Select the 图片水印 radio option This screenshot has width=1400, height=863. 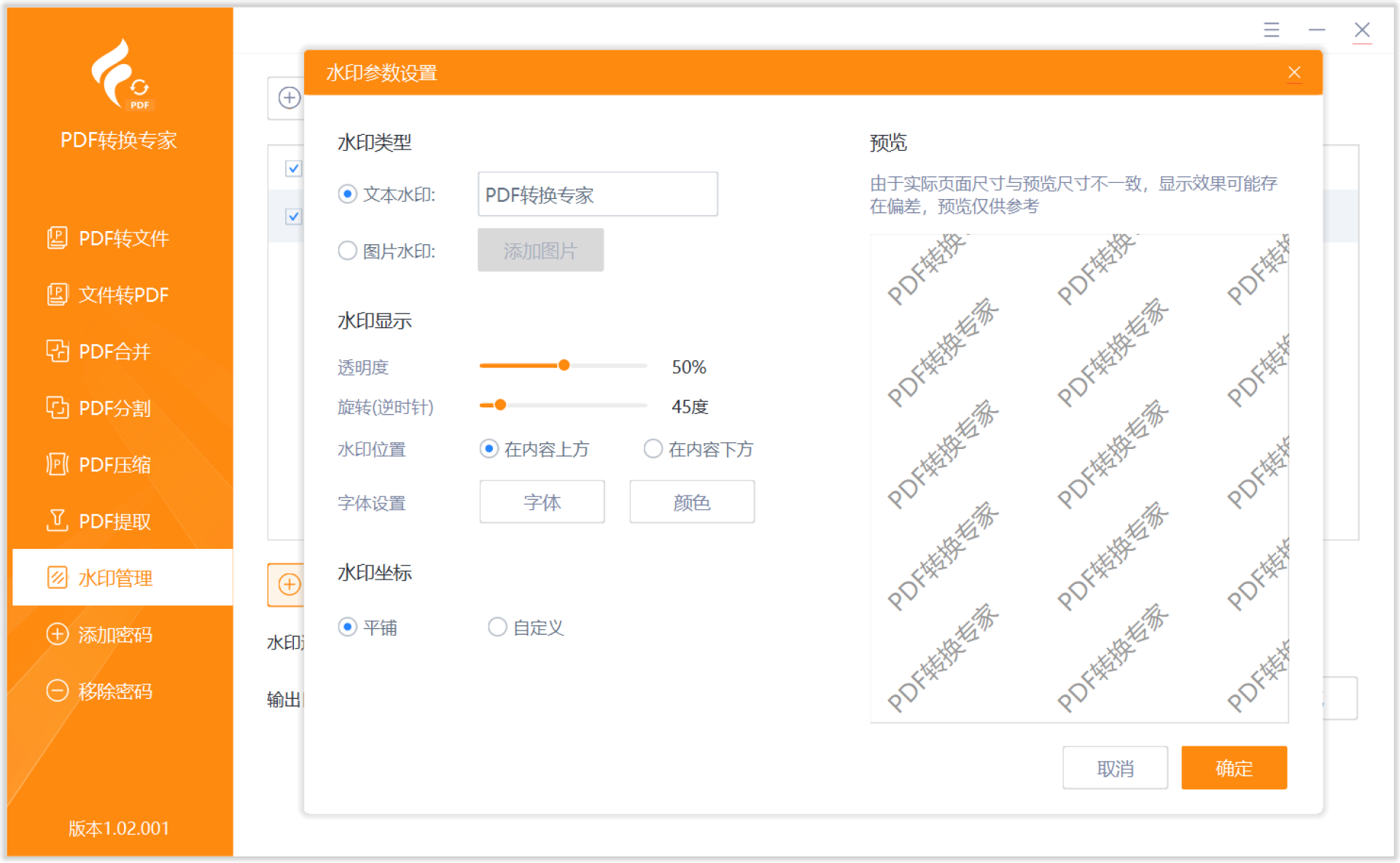[x=347, y=251]
